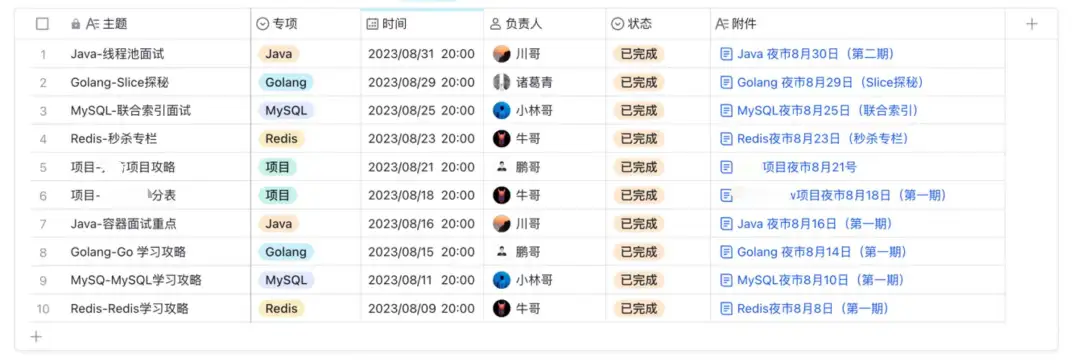Image resolution: width=1080 pixels, height=362 pixels.
Task: Open the 负责人 column header
Action: point(544,23)
